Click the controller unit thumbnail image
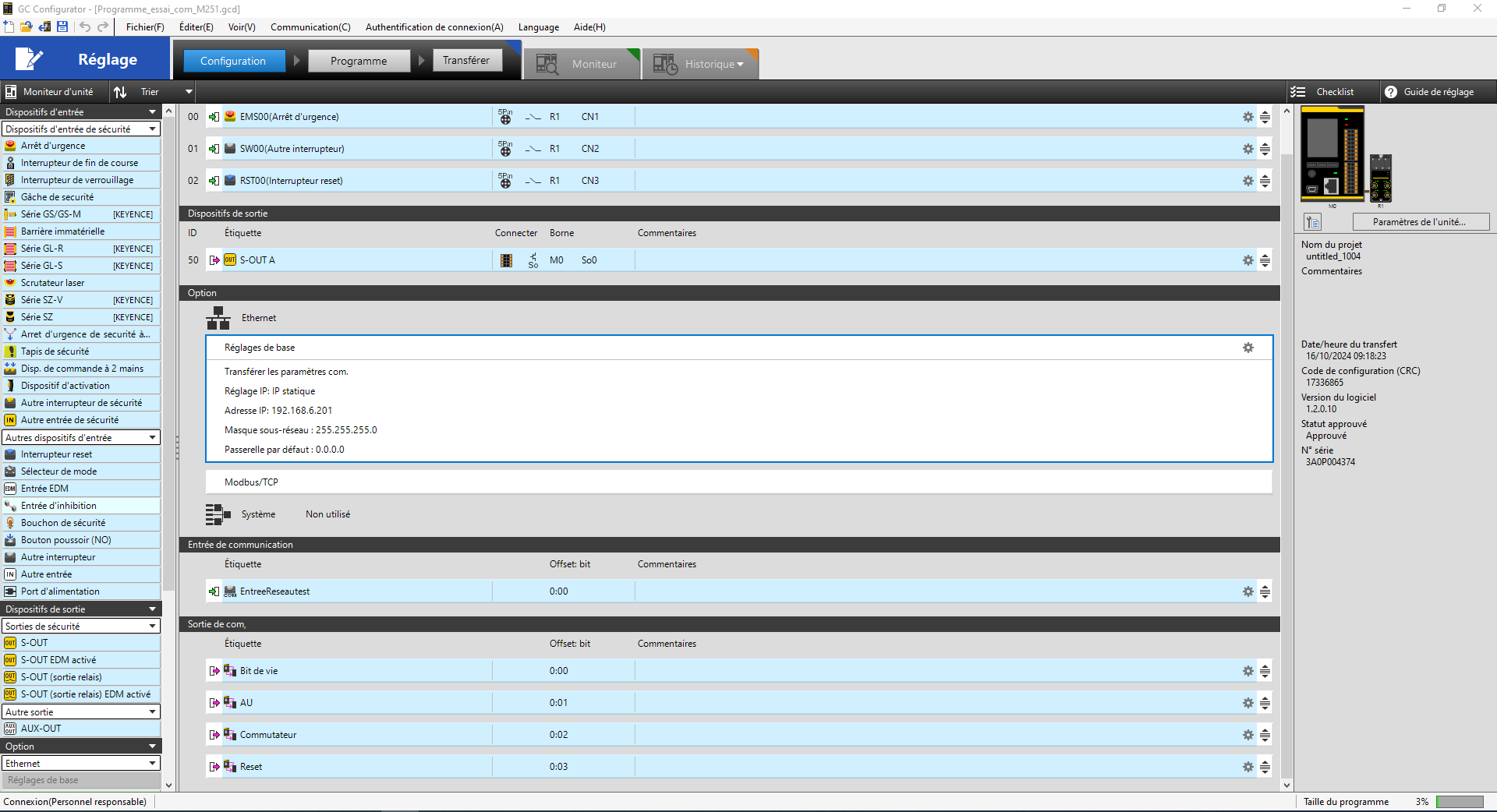The height and width of the screenshot is (812, 1497). (x=1332, y=154)
